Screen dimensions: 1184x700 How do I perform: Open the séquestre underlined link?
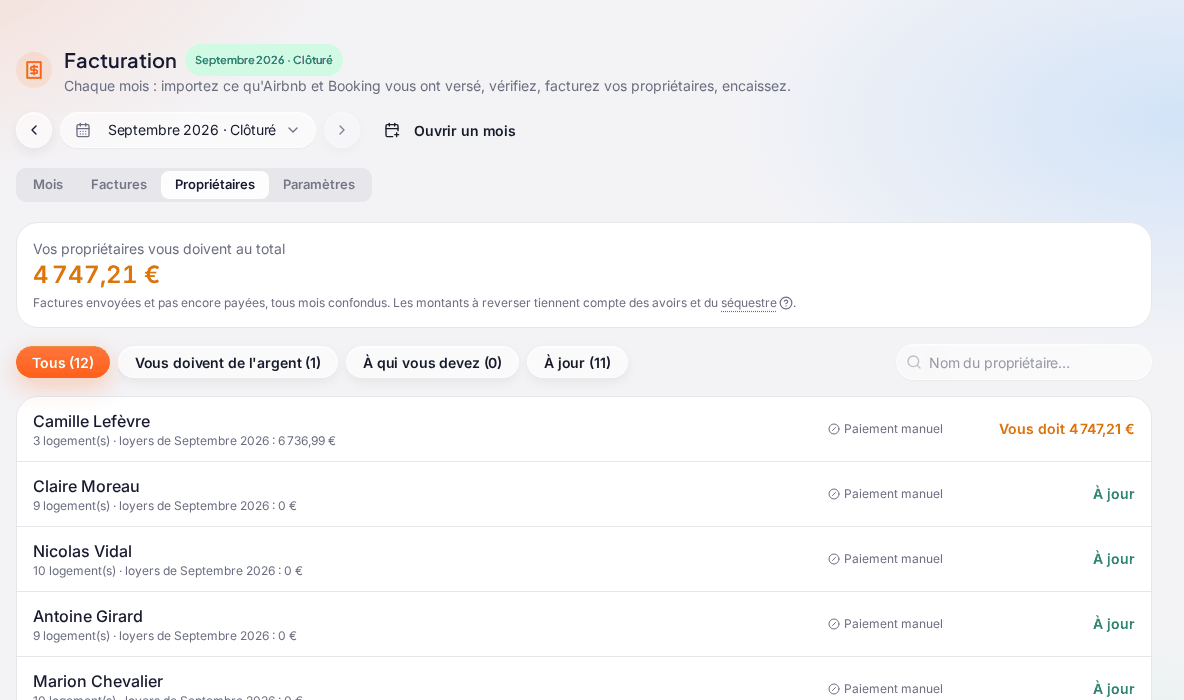748,303
